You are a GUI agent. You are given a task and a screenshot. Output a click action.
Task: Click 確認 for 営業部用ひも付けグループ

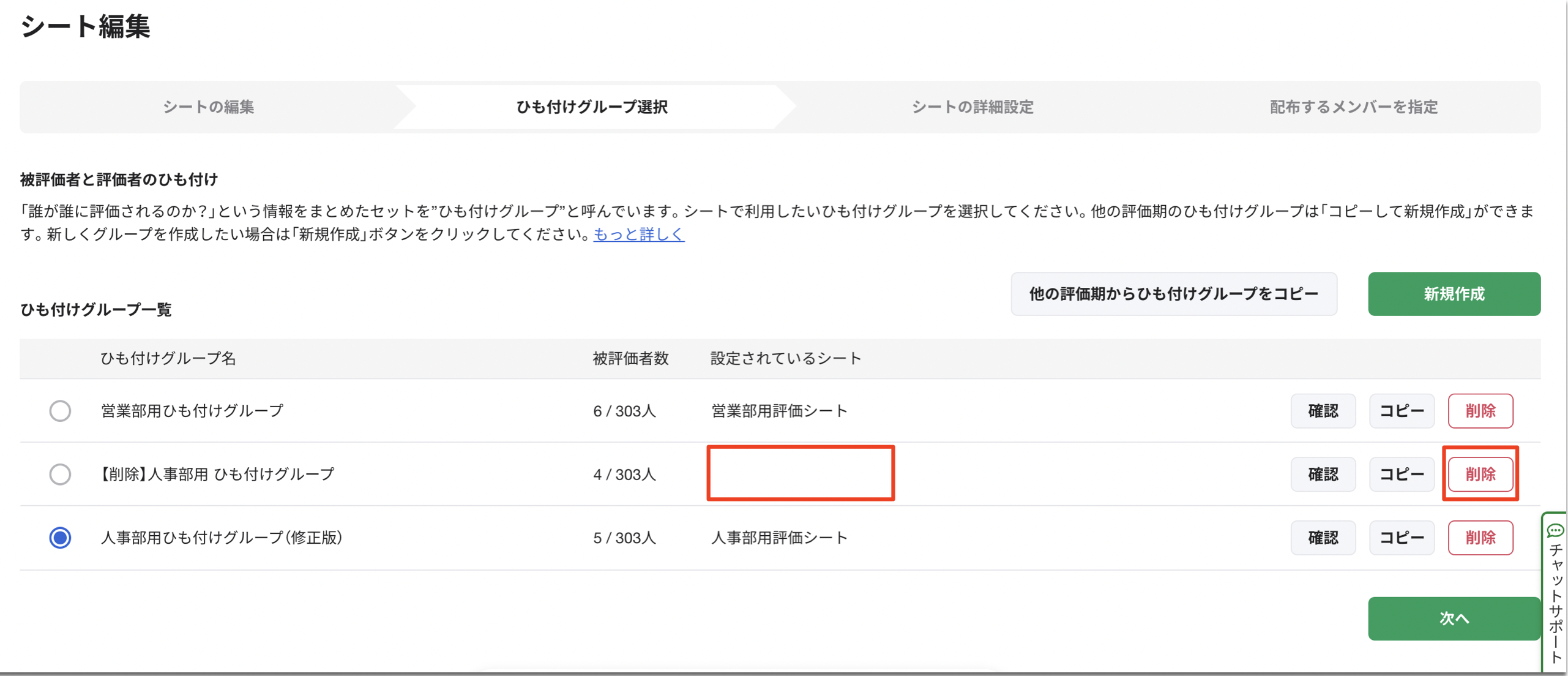point(1323,410)
